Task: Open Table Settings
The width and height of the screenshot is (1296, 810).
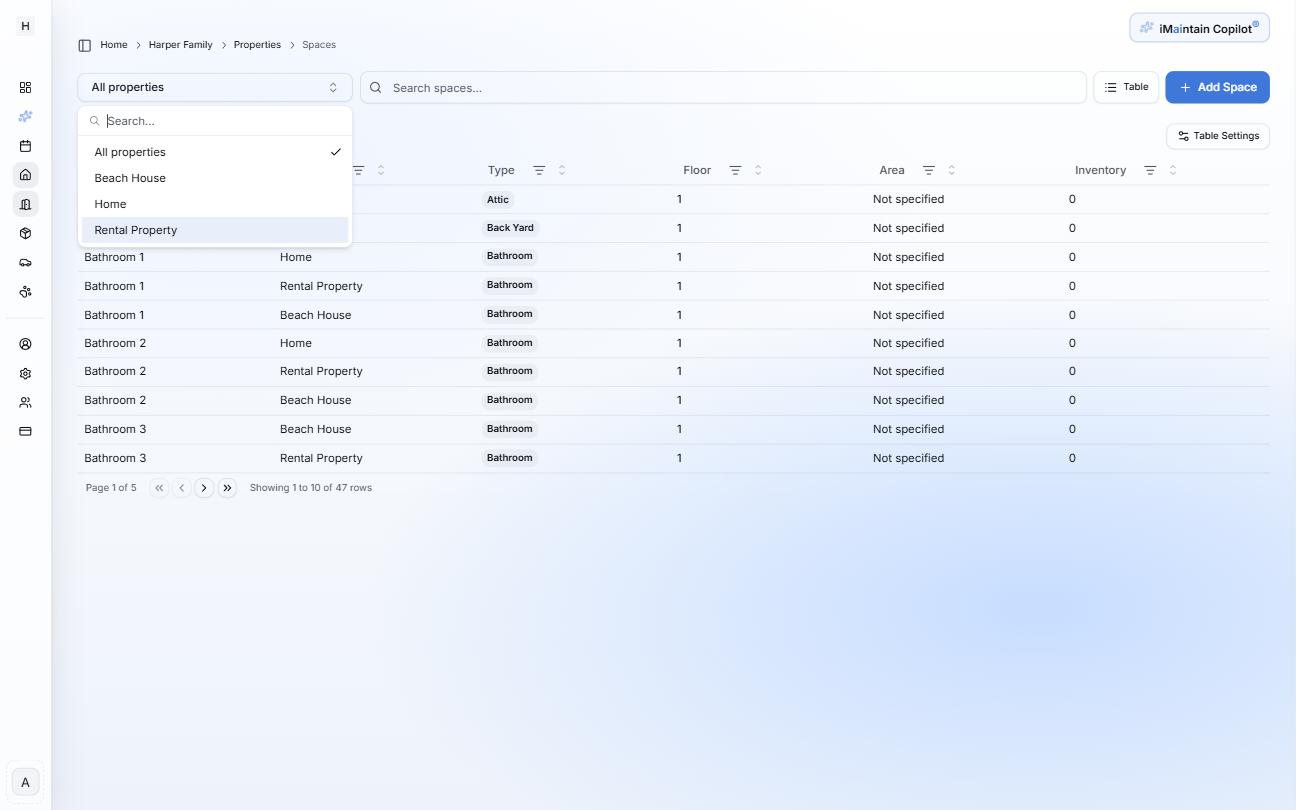Action: pyautogui.click(x=1217, y=136)
